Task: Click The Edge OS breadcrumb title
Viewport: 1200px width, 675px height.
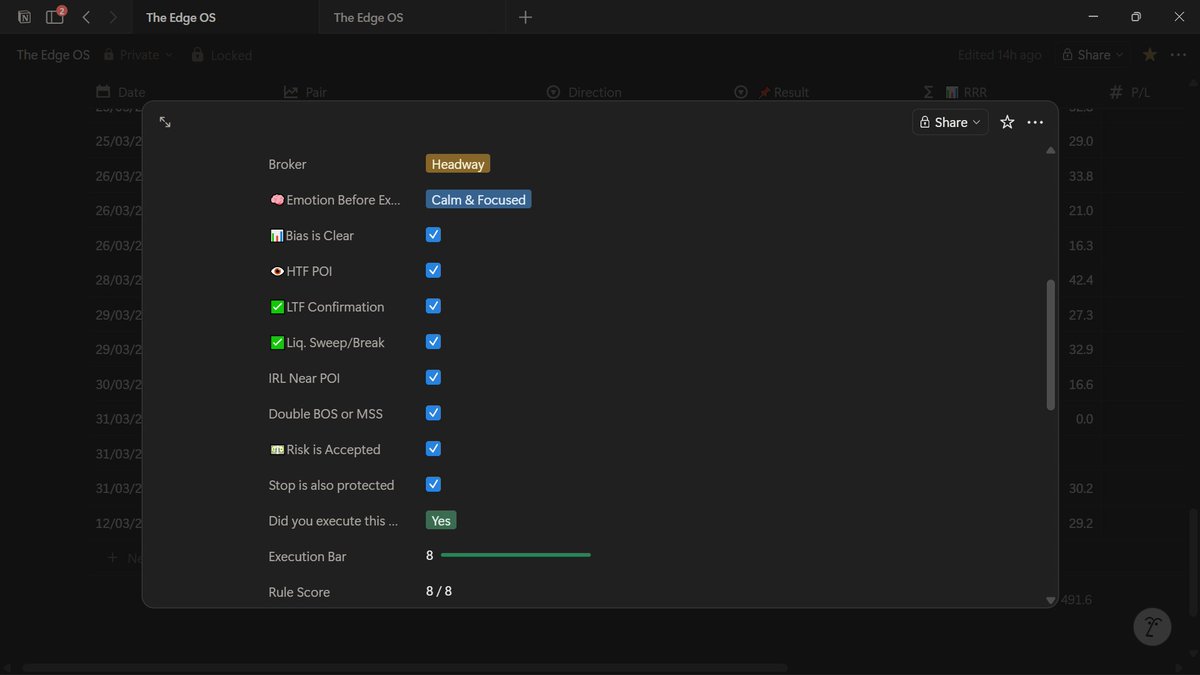Action: click(x=53, y=55)
